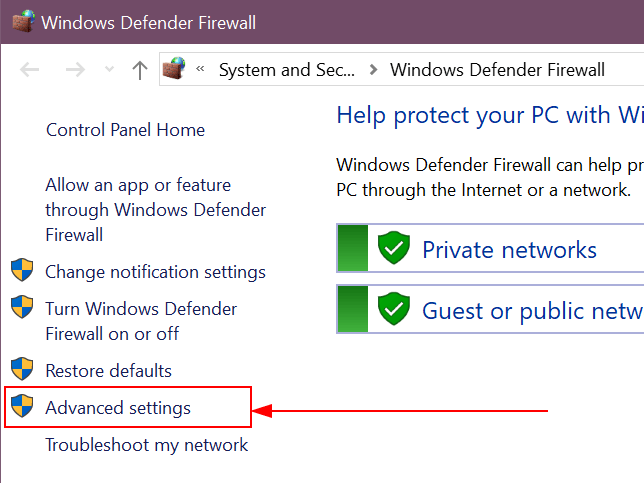Expand the Private networks section
Screen dimensions: 644x483
(x=509, y=249)
